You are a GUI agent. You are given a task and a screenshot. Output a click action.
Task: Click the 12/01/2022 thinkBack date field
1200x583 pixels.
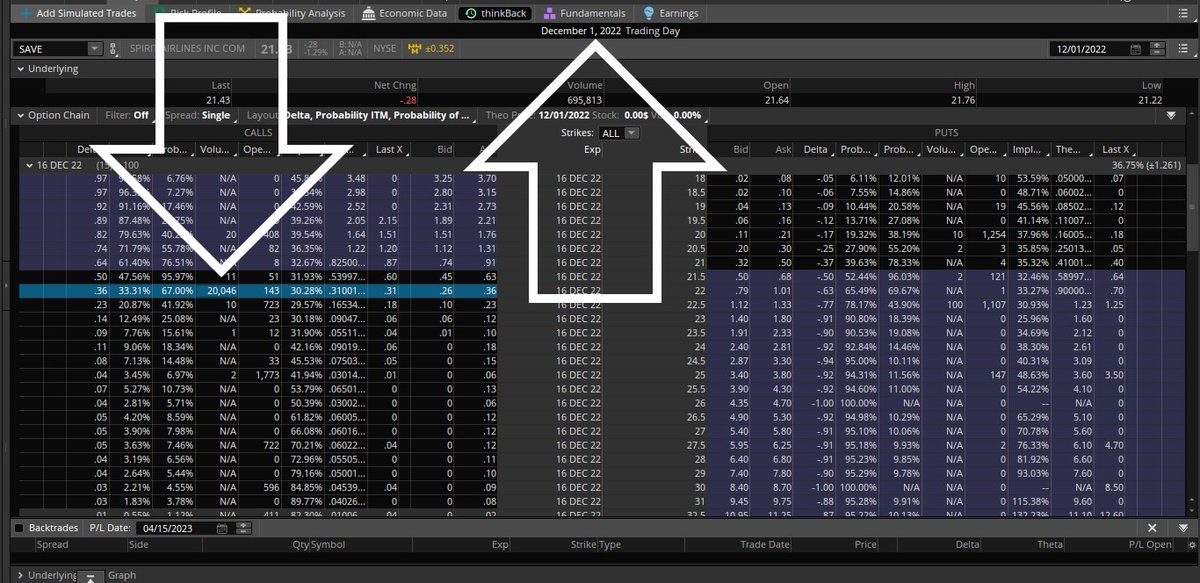[x=1089, y=48]
